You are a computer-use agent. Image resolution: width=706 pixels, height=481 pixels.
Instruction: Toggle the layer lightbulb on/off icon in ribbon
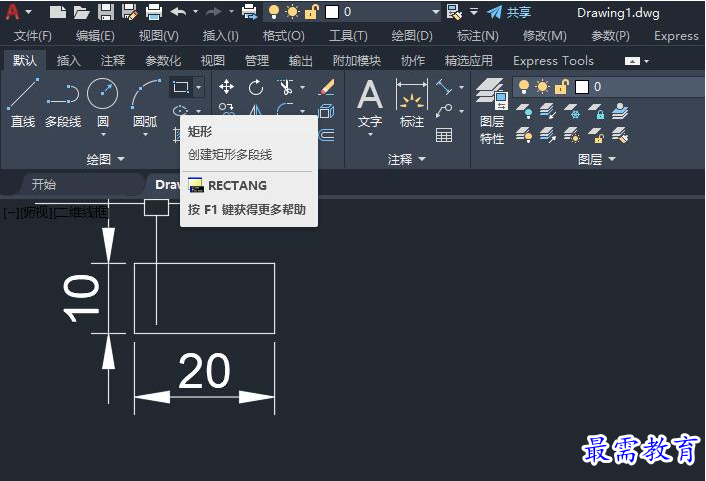pyautogui.click(x=524, y=86)
